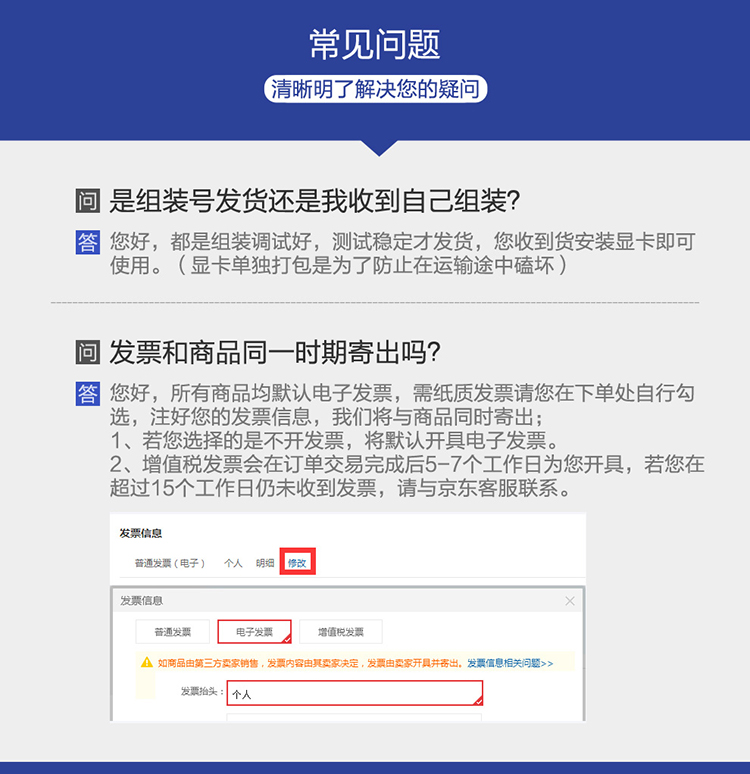Click the 答 icon beside the invoice answer
This screenshot has width=750, height=774.
coord(88,393)
